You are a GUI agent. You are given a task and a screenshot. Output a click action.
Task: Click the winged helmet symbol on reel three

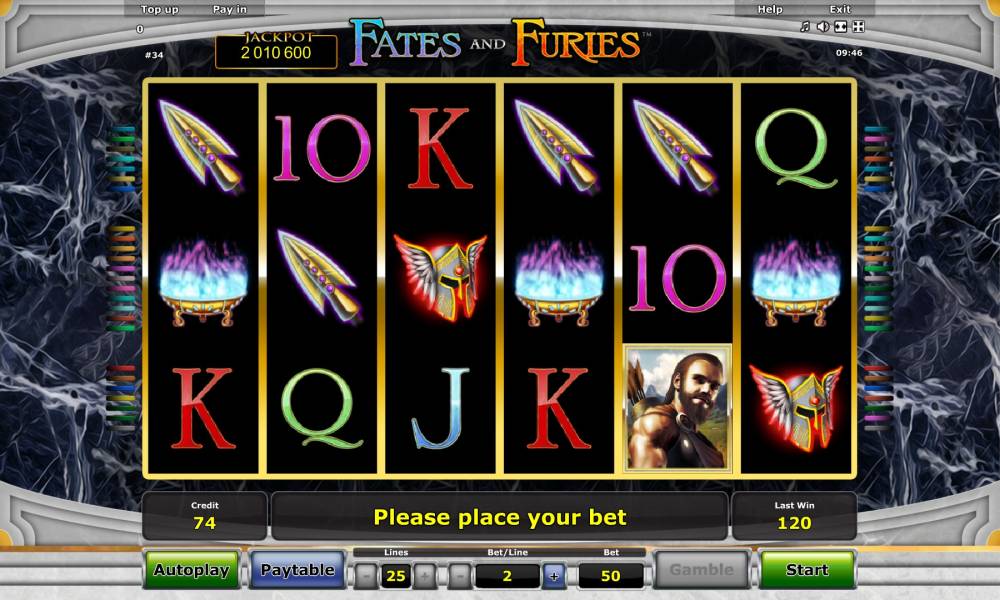[440, 277]
